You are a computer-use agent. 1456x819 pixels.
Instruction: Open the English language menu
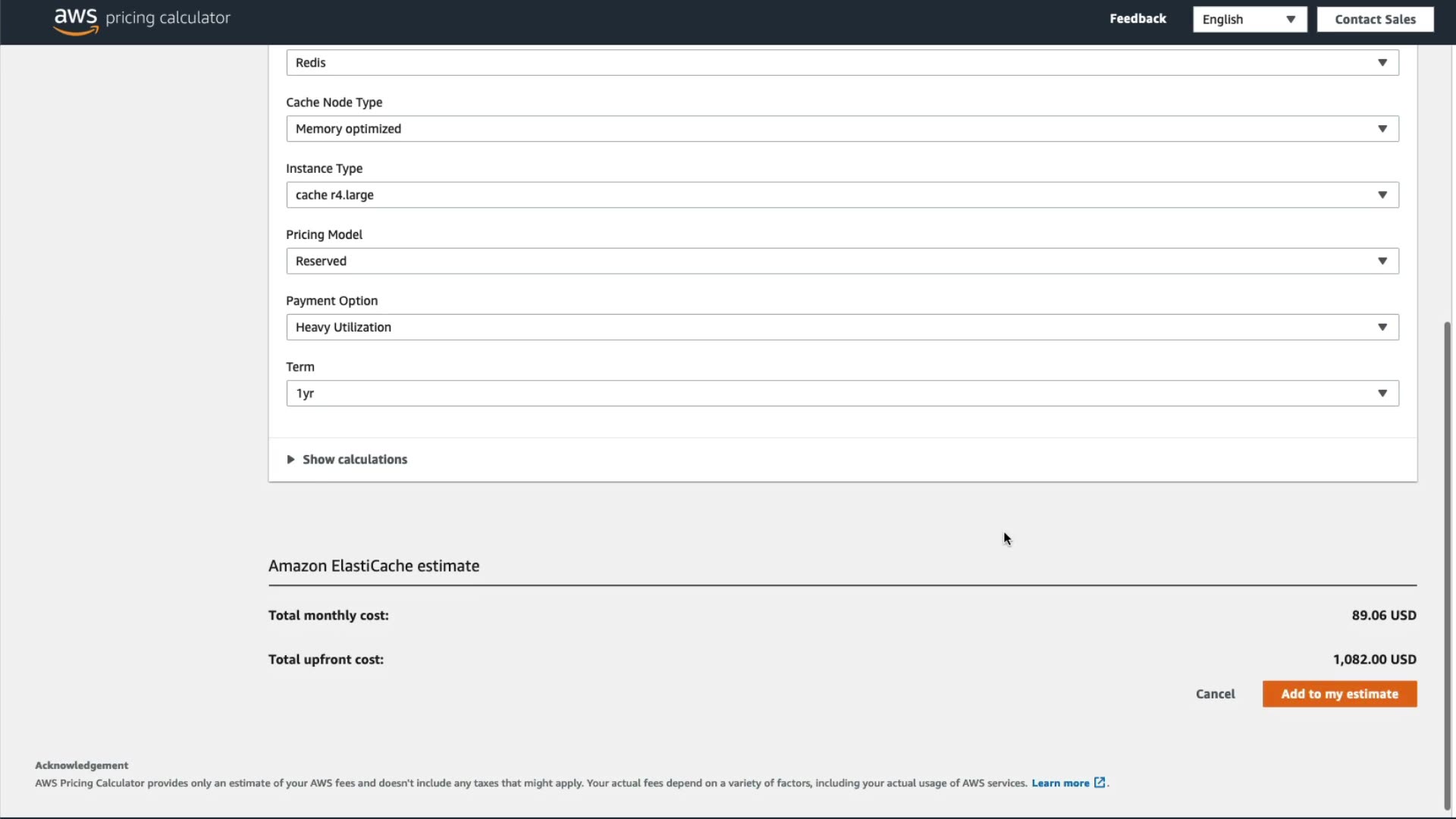point(1249,20)
